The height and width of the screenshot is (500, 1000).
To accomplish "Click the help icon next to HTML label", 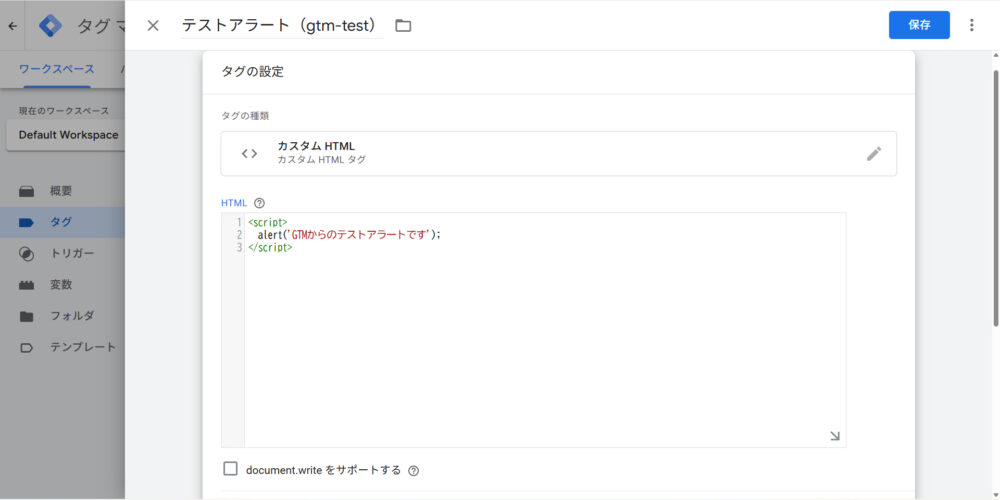I will tap(260, 202).
